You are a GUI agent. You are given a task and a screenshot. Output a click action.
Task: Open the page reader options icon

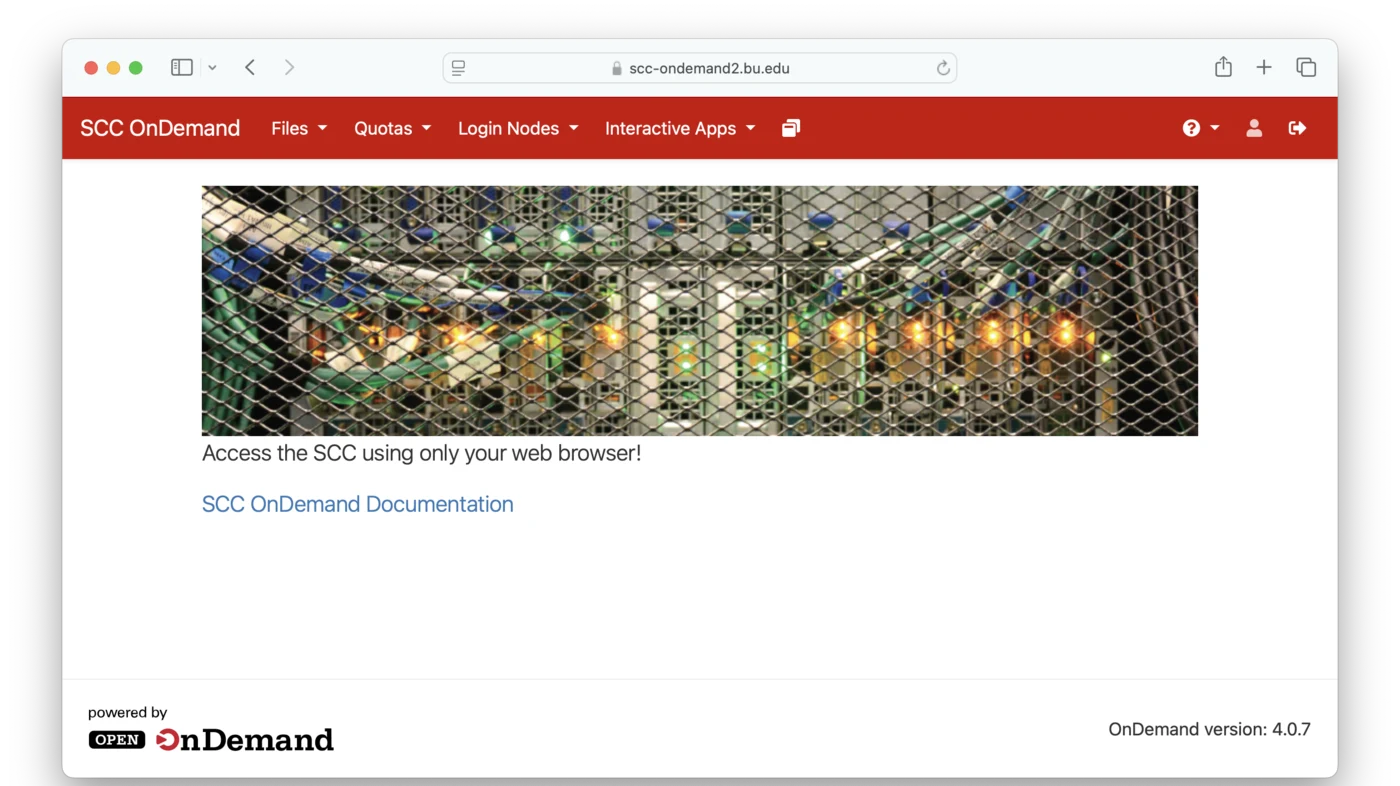tap(459, 68)
